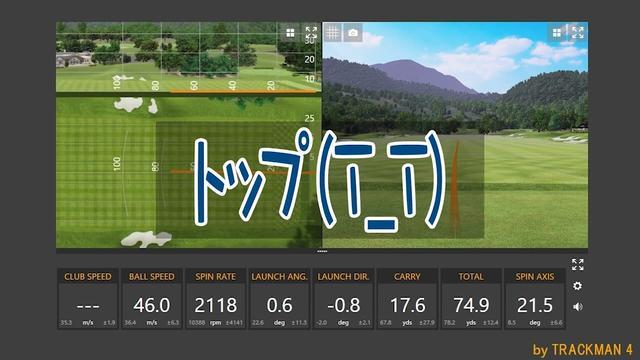Select the SPIN RATE tile showing 2118
The width and height of the screenshot is (640, 360).
216,298
